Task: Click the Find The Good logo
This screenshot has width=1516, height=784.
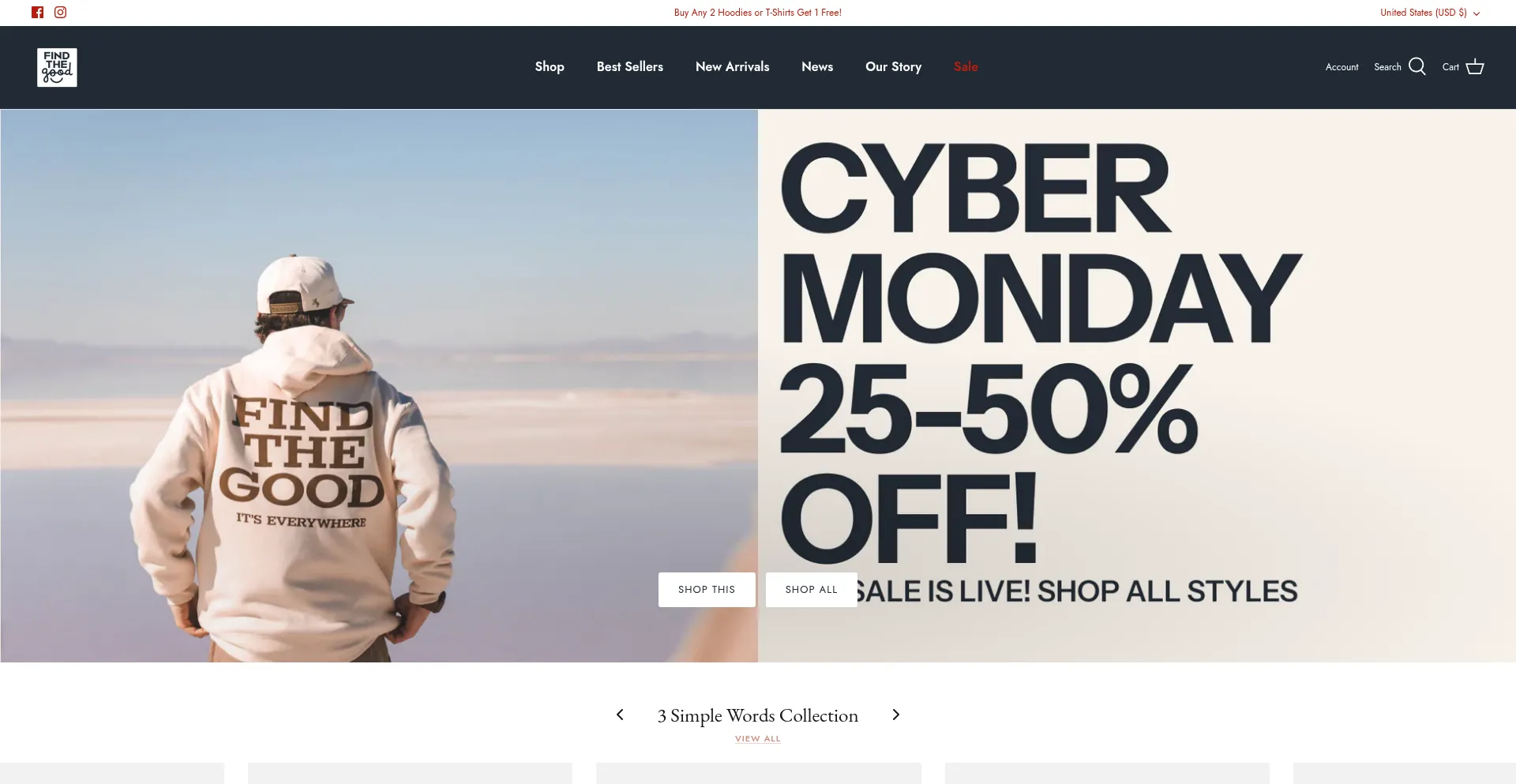Action: [x=57, y=67]
